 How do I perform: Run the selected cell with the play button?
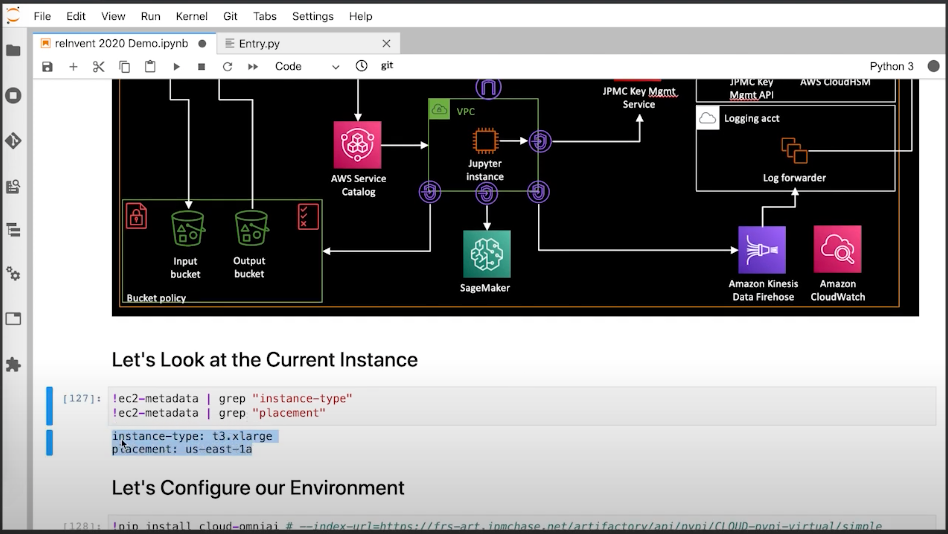[176, 67]
